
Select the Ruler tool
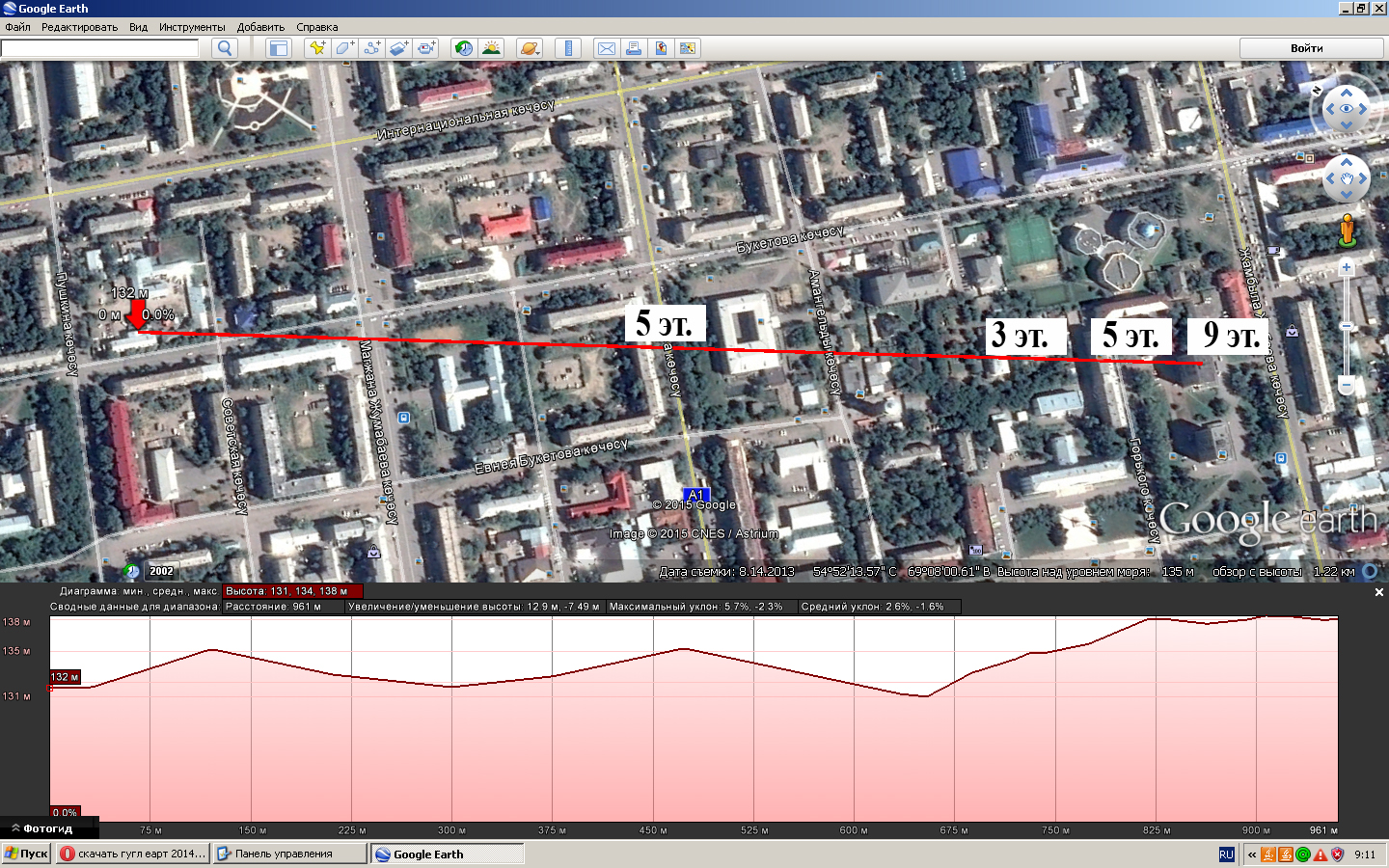click(568, 48)
